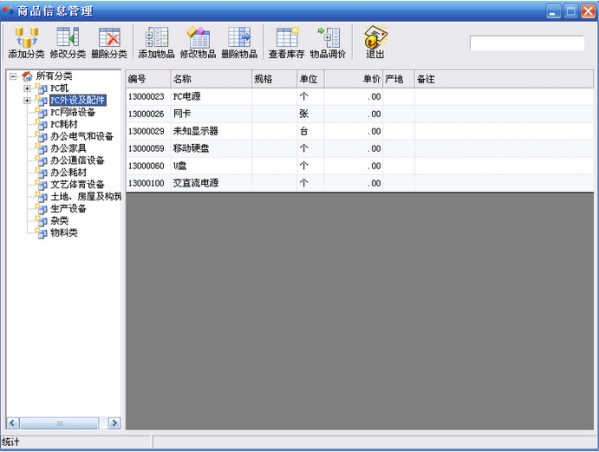The width and height of the screenshot is (599, 452).
Task: Click the tree panel horizontal scrollbar thumb
Action: pos(60,423)
